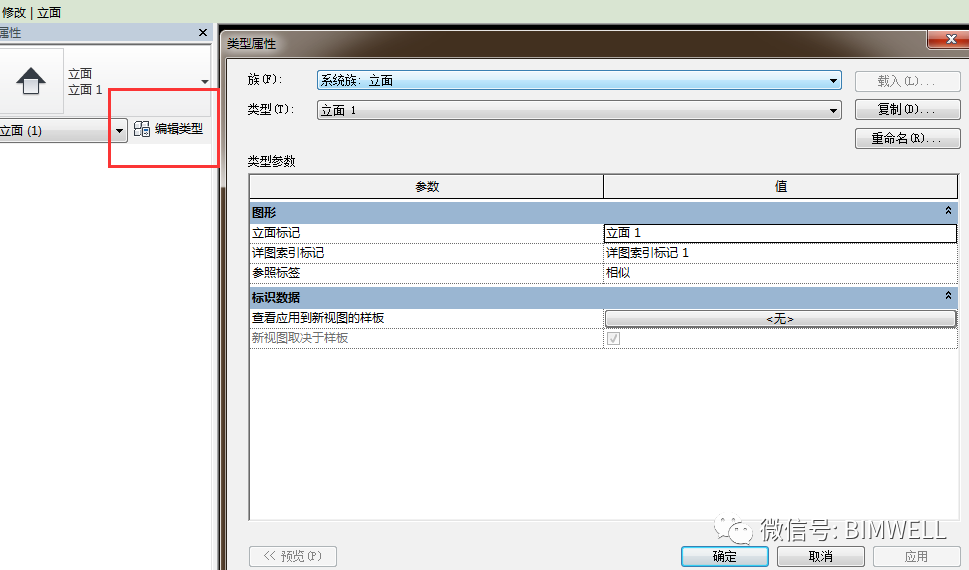Image resolution: width=969 pixels, height=570 pixels.
Task: Click the 复制 duplicate button
Action: pos(907,110)
